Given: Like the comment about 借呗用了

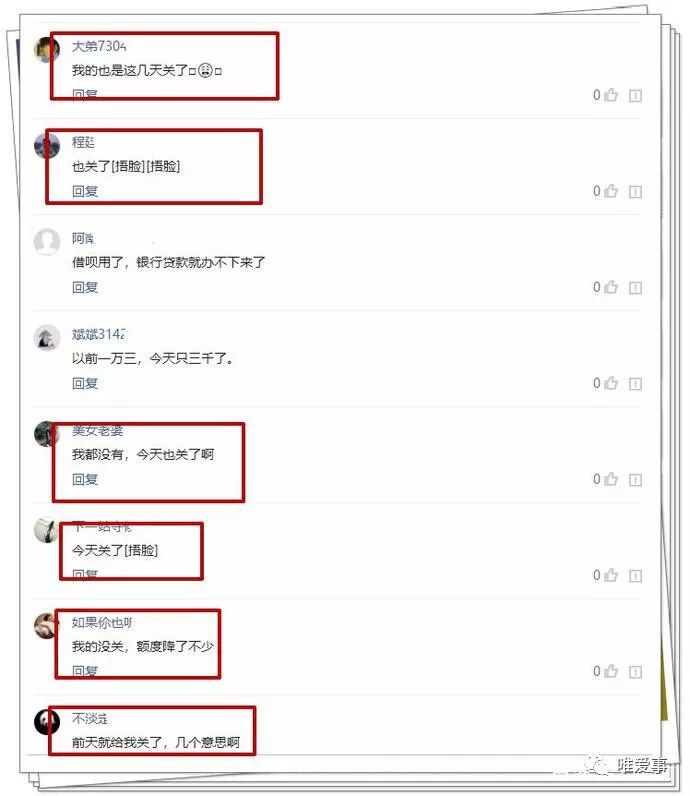Looking at the screenshot, I should [x=611, y=287].
